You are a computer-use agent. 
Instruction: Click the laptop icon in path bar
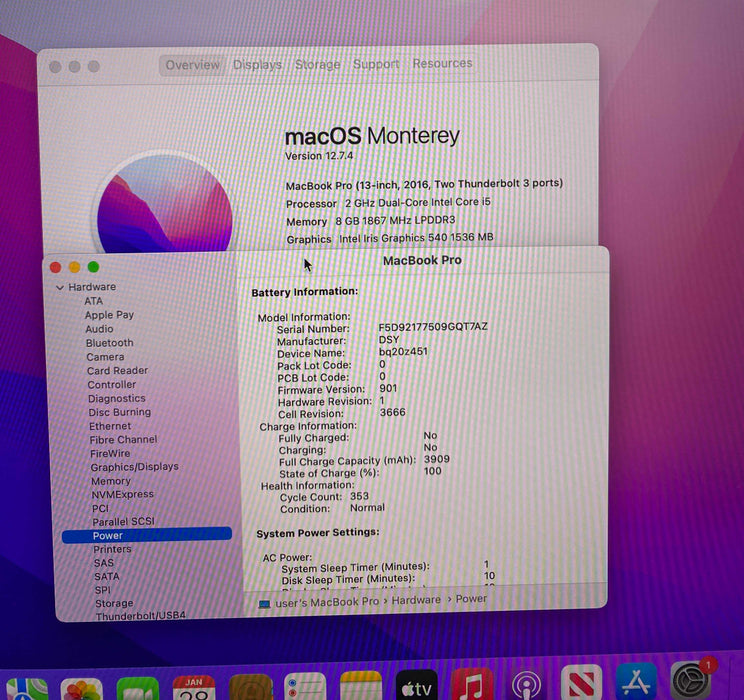[264, 604]
